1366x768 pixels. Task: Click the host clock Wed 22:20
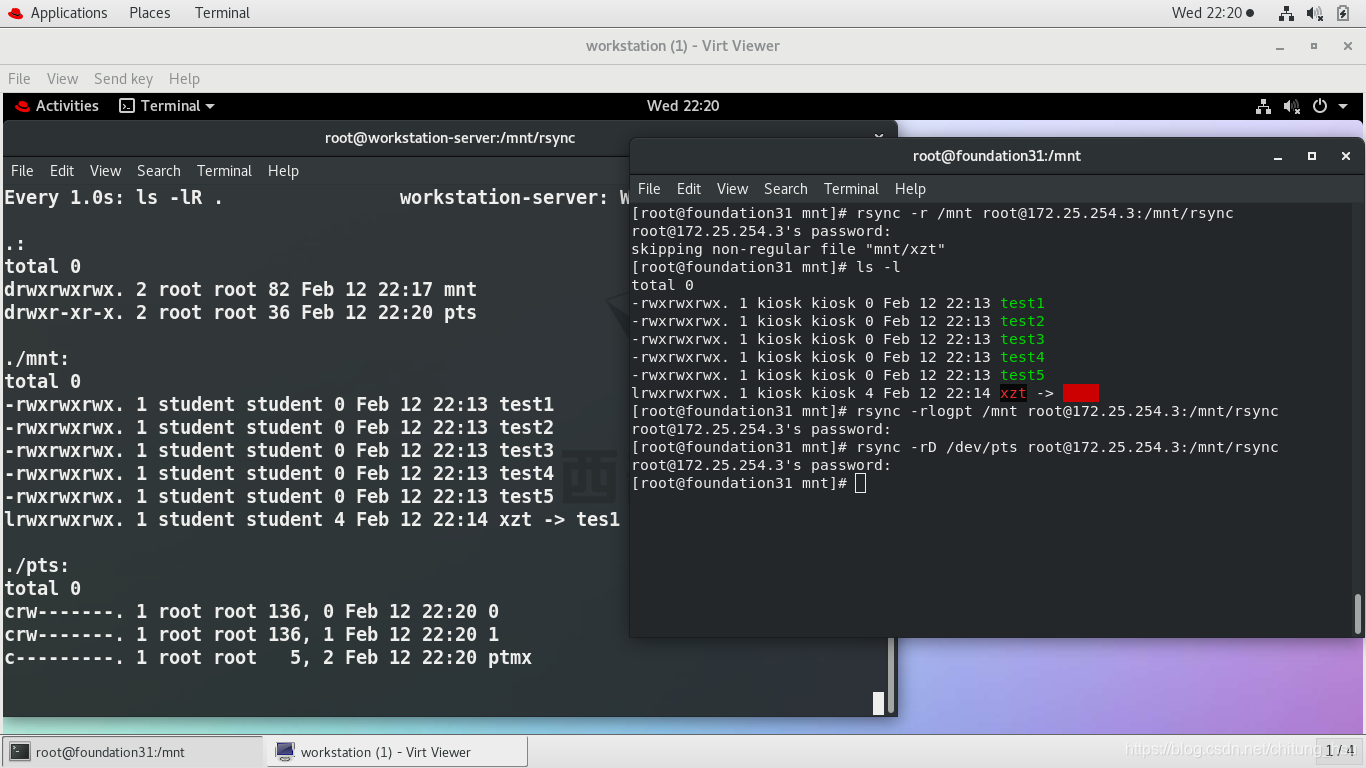coord(1213,13)
